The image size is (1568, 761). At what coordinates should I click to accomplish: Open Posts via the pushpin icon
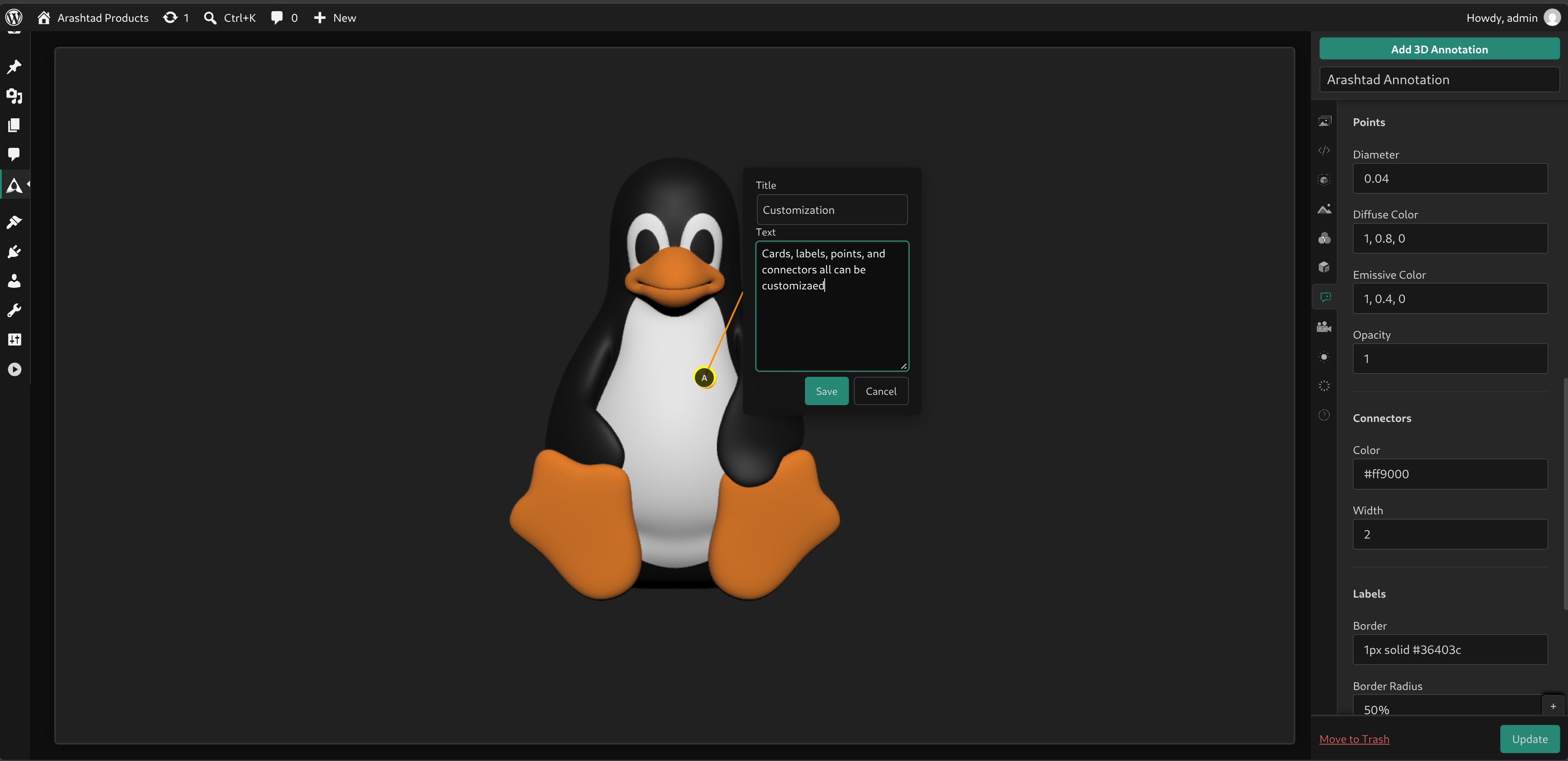14,66
